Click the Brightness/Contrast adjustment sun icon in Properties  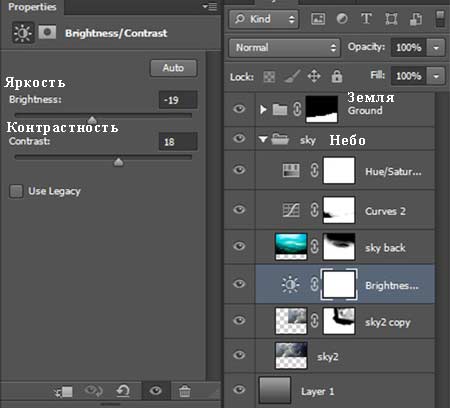pyautogui.click(x=23, y=33)
